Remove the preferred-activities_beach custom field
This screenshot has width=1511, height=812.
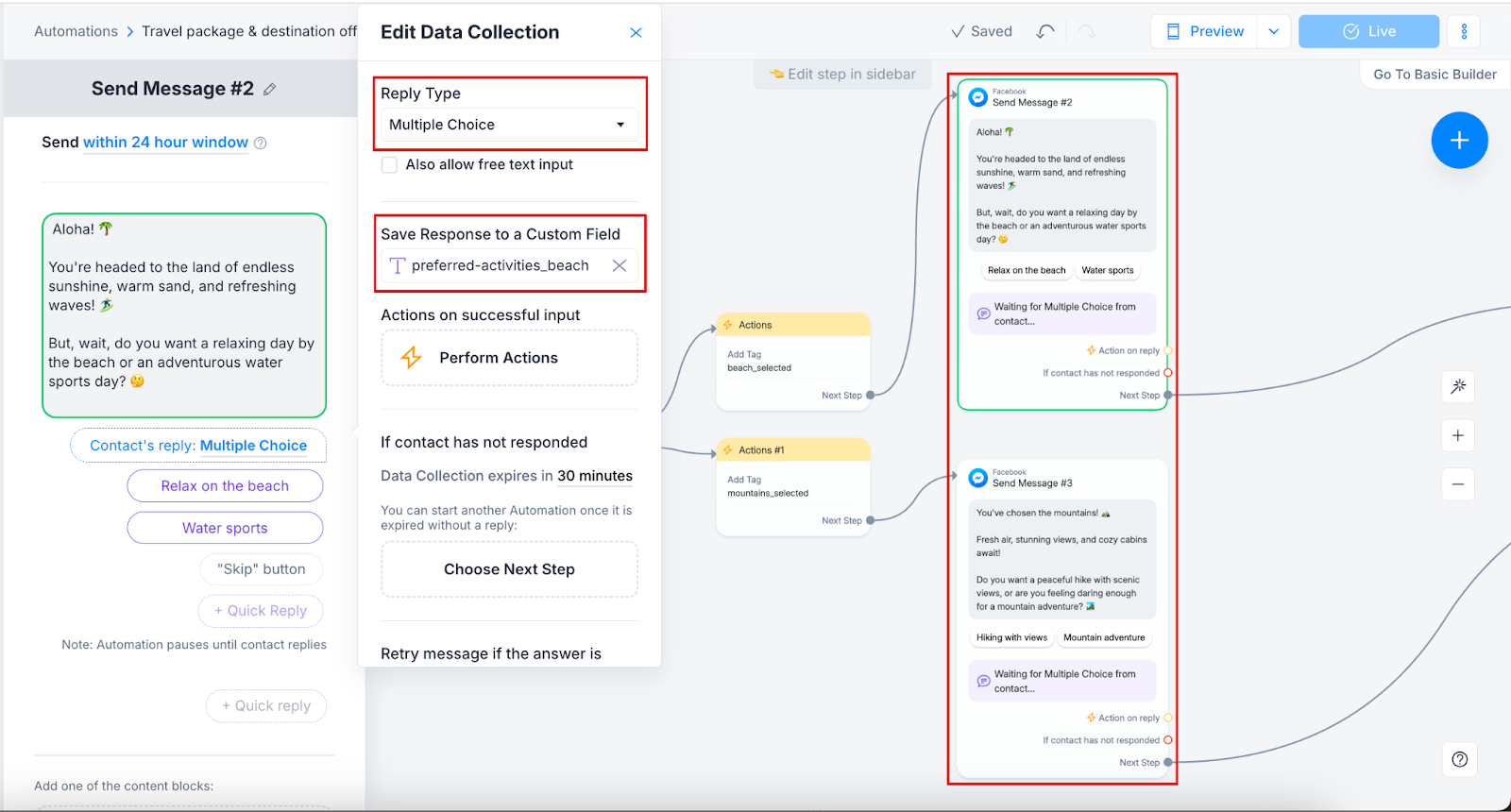pos(620,265)
